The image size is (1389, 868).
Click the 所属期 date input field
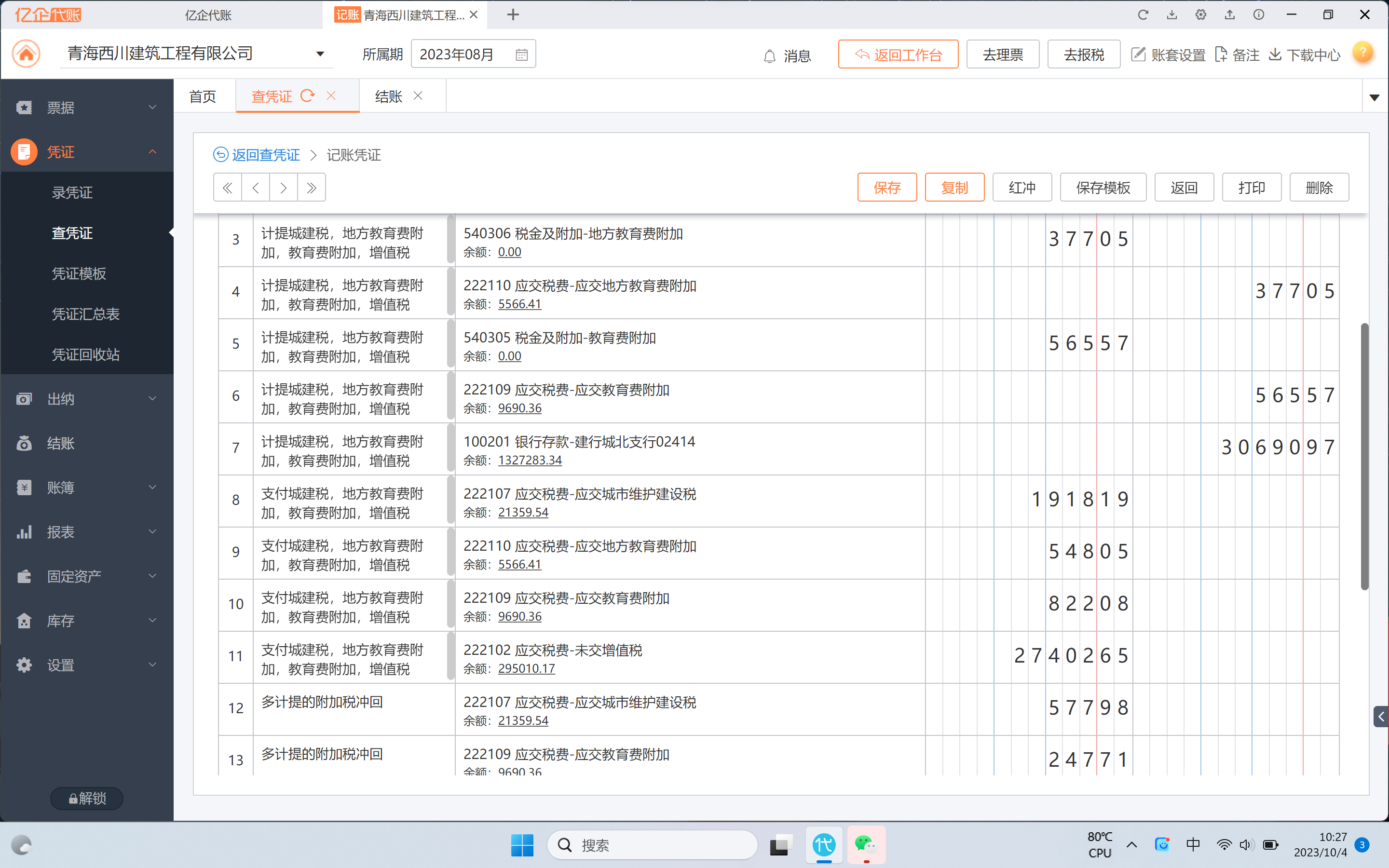coord(473,54)
